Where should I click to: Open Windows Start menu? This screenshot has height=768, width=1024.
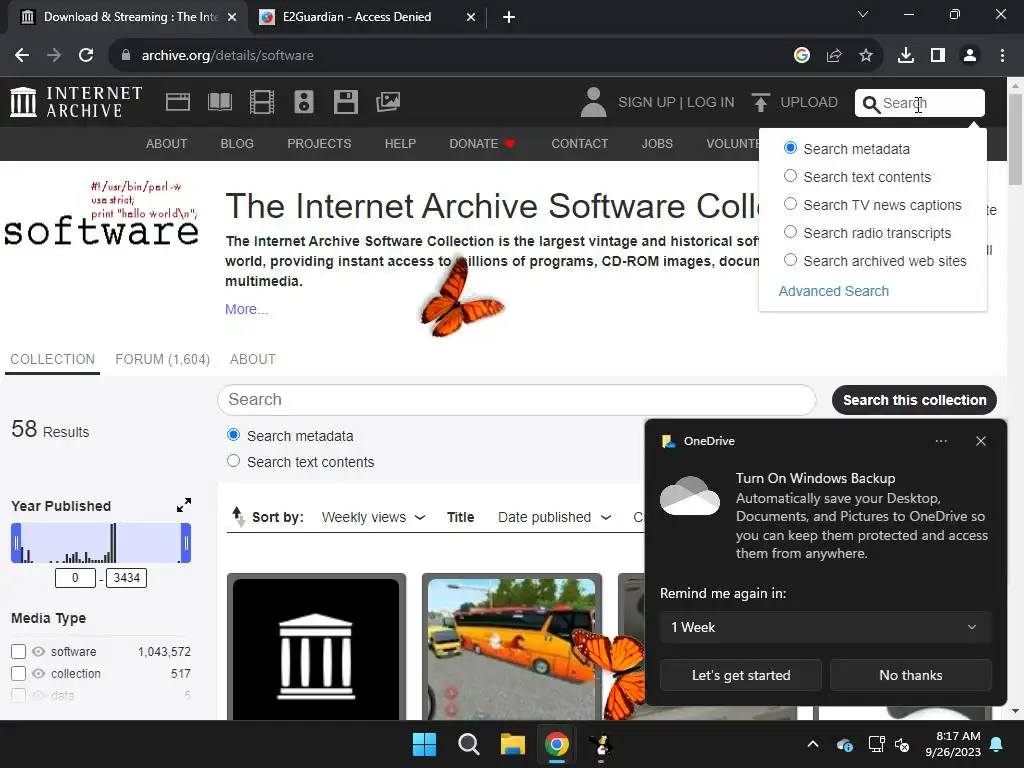[x=424, y=744]
